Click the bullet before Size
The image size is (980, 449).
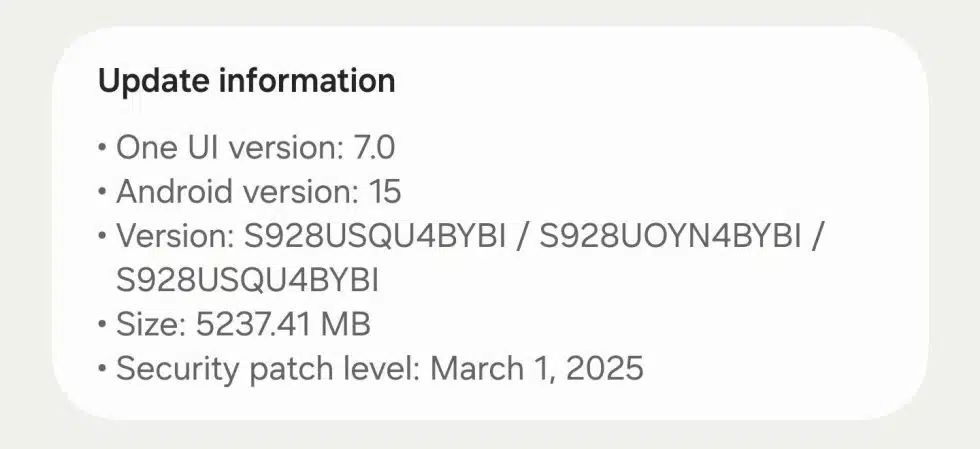tap(102, 325)
